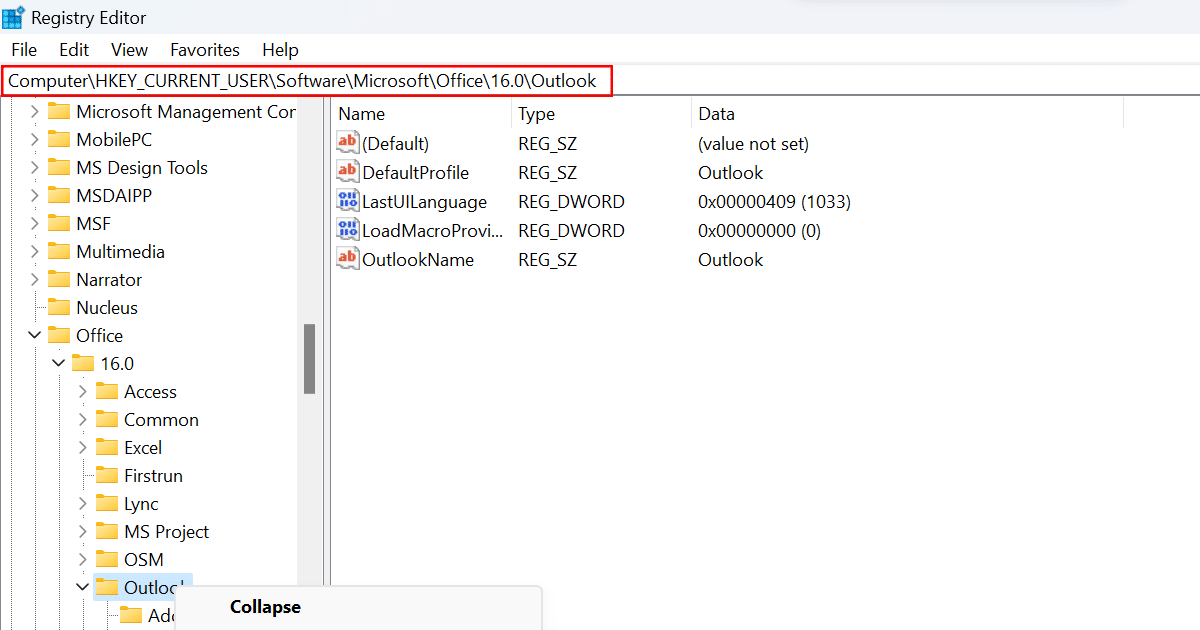Click the LastUILanguage DWORD value icon
1200x630 pixels.
pos(347,201)
